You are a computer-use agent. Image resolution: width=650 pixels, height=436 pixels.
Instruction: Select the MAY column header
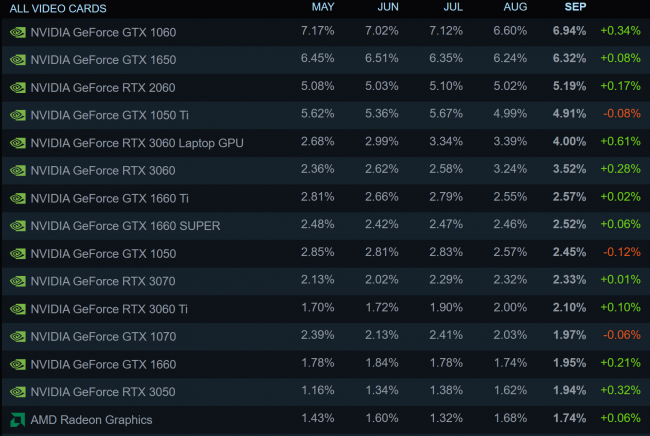coord(323,7)
